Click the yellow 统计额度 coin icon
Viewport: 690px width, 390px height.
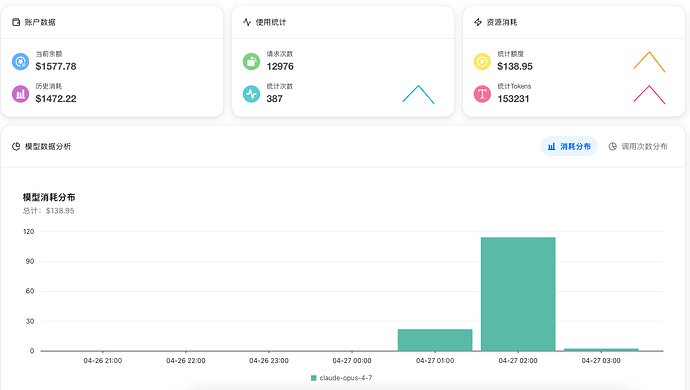pos(482,61)
